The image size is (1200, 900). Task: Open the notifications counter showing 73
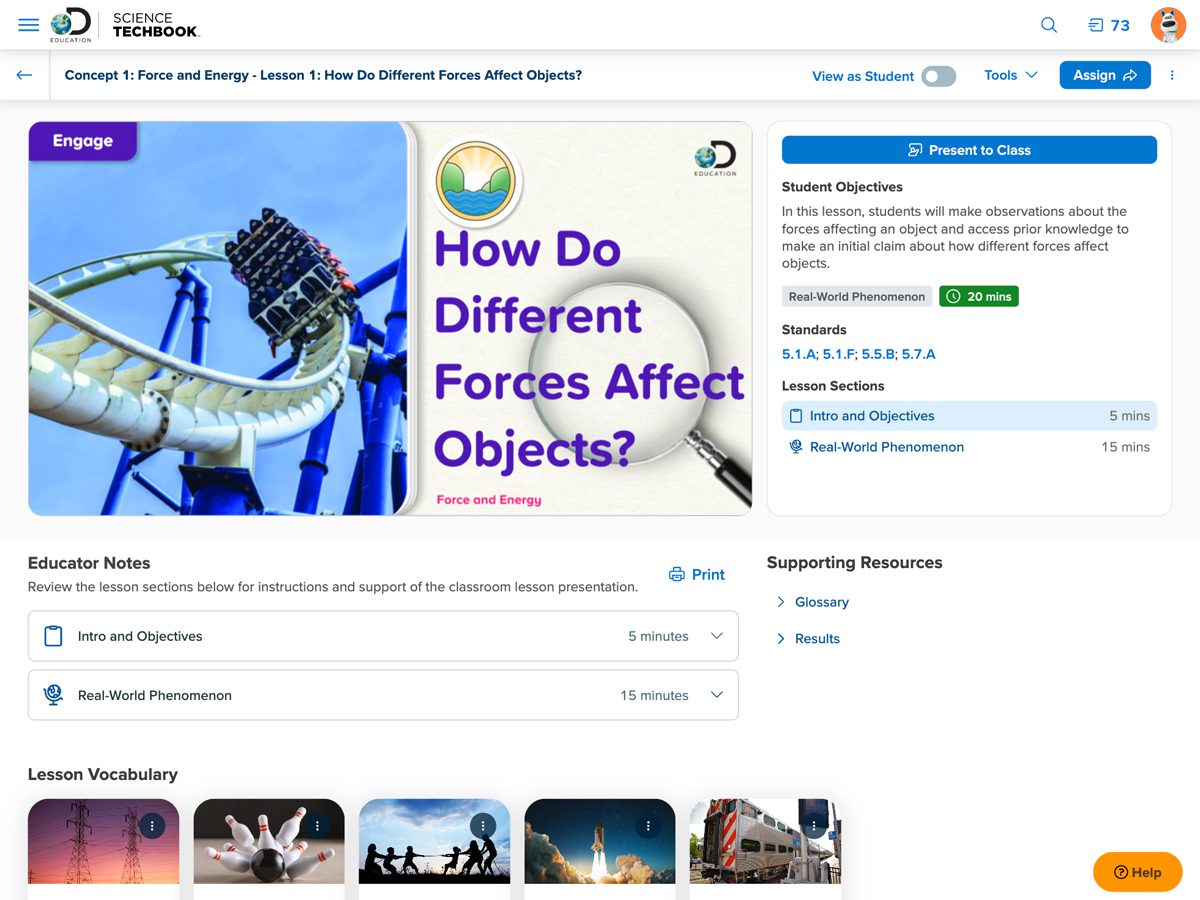click(1109, 25)
